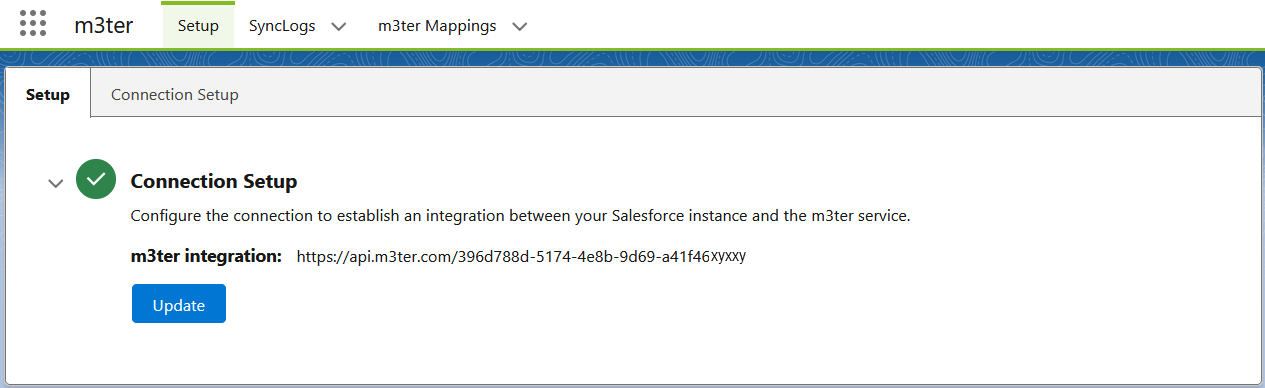Viewport: 1265px width, 388px height.
Task: Collapse the Connection Setup section
Action: tap(56, 183)
